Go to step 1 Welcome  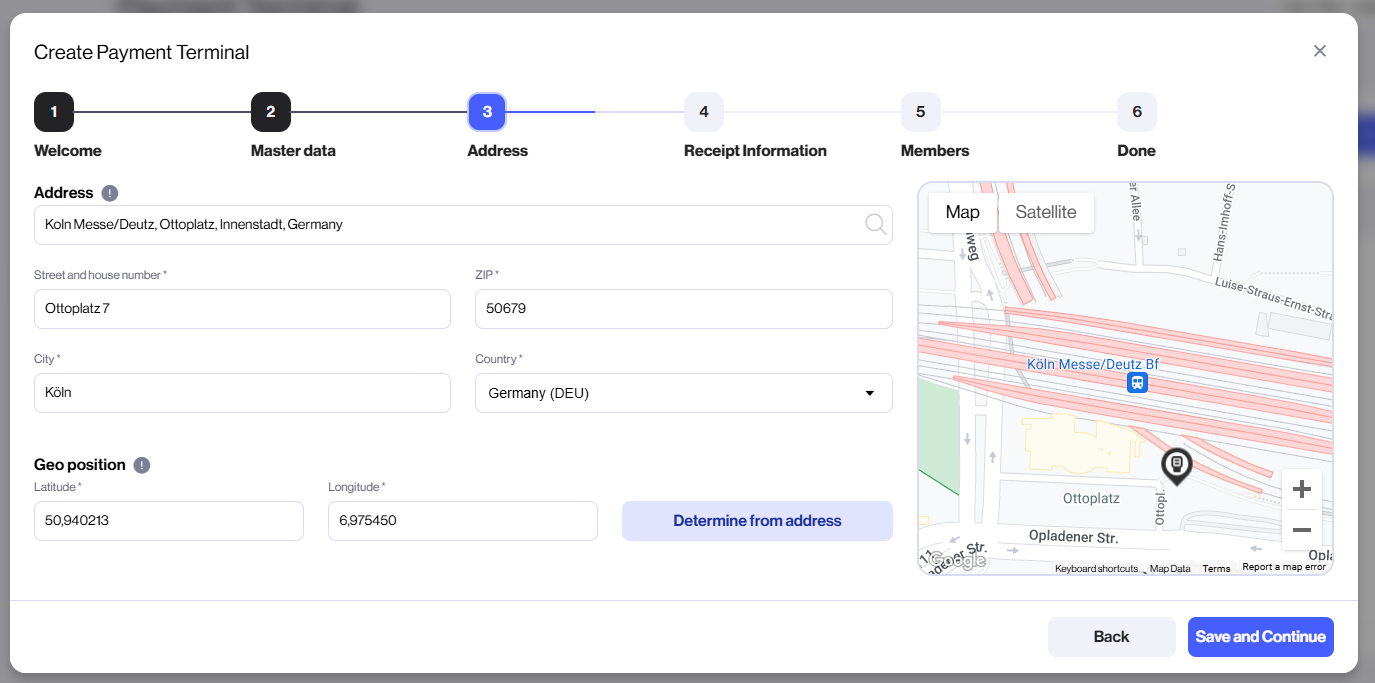(x=54, y=112)
